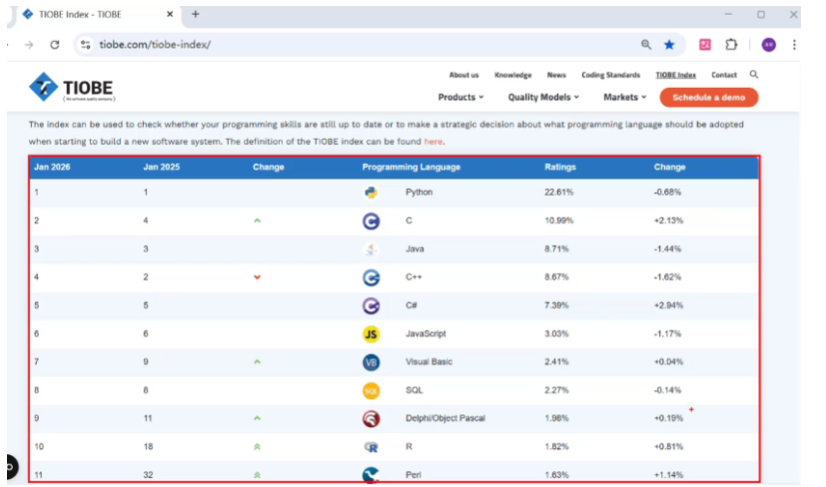Open the Coding Standards menu item

click(611, 75)
